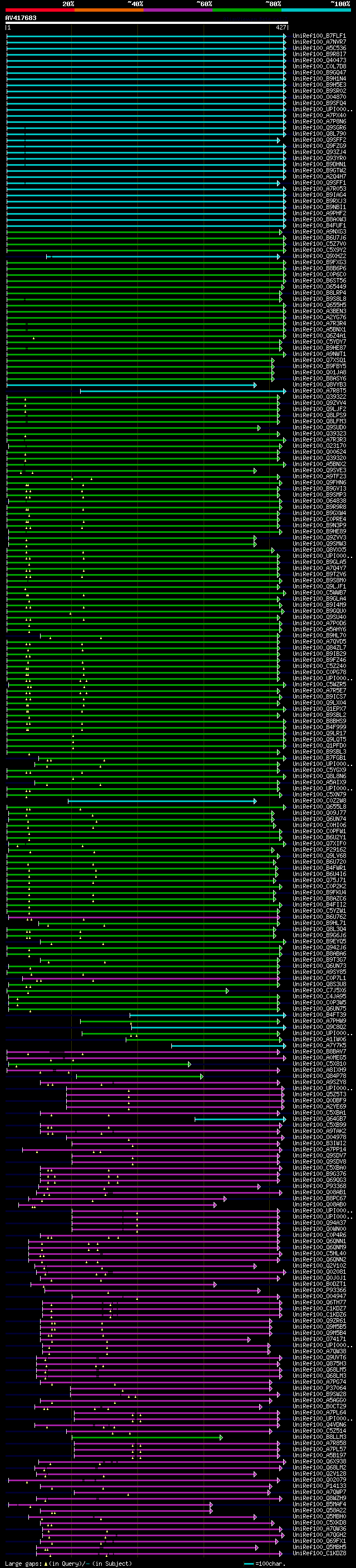Select the UniRef100_B9DHN1 label
This screenshot has width=356, height=1568.
(x=319, y=164)
